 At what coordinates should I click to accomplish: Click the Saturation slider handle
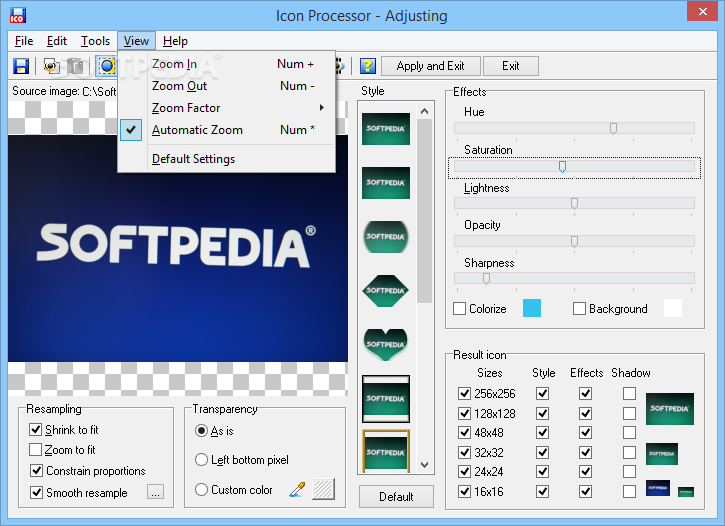[562, 166]
